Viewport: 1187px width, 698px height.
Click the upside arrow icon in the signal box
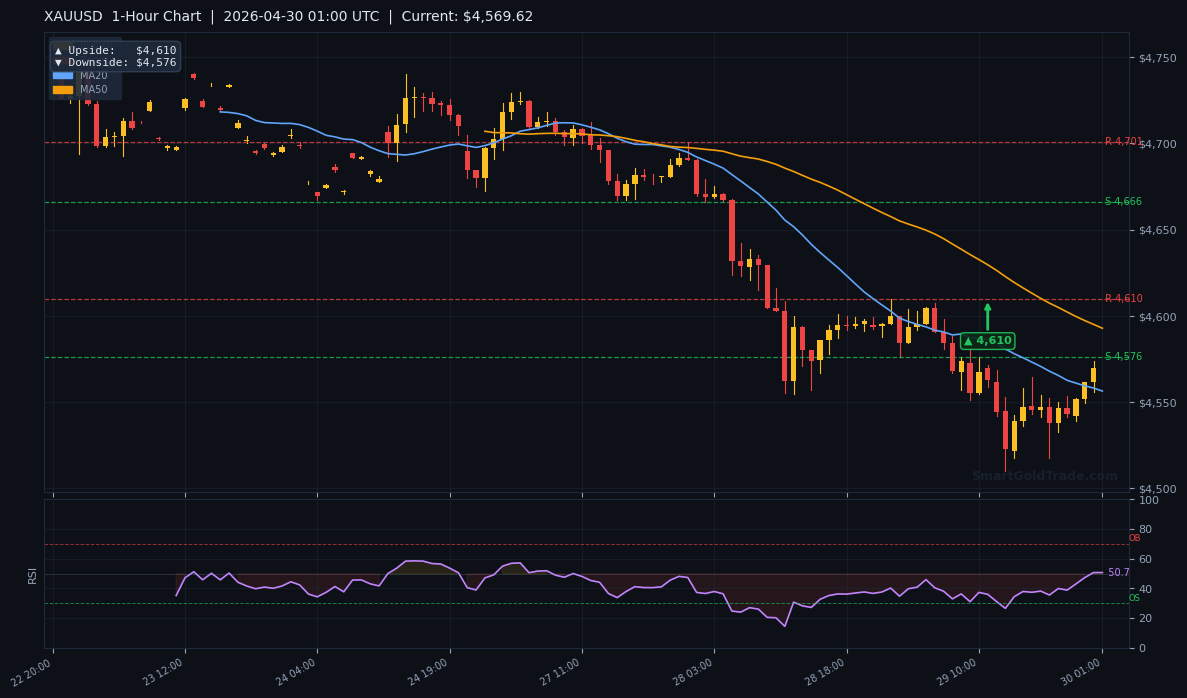58,50
